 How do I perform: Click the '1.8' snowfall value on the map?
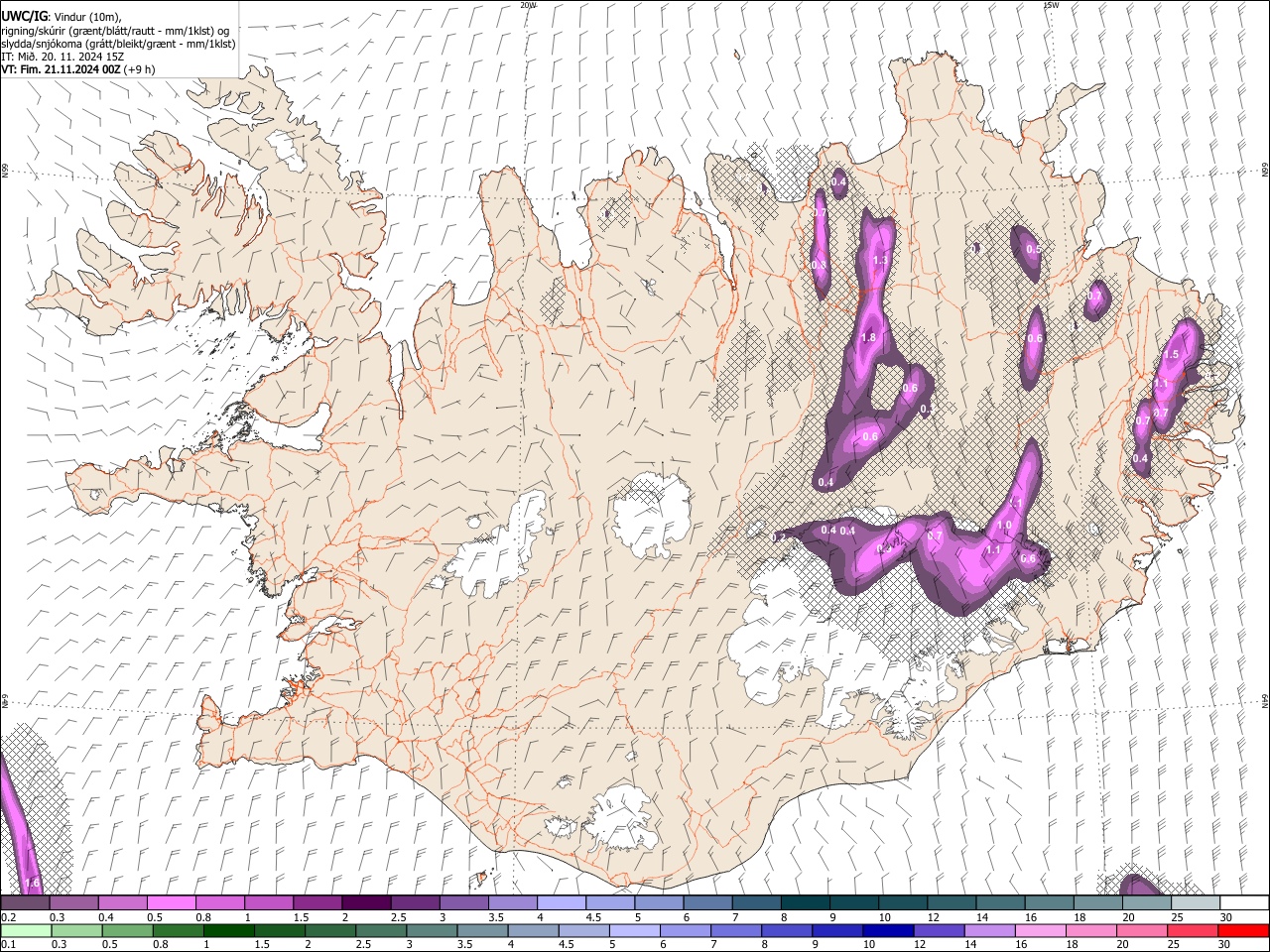[x=868, y=338]
